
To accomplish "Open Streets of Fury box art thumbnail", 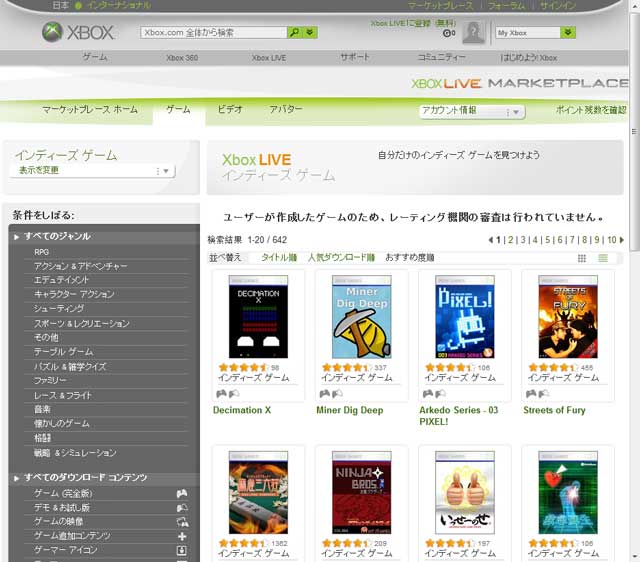I will [568, 317].
